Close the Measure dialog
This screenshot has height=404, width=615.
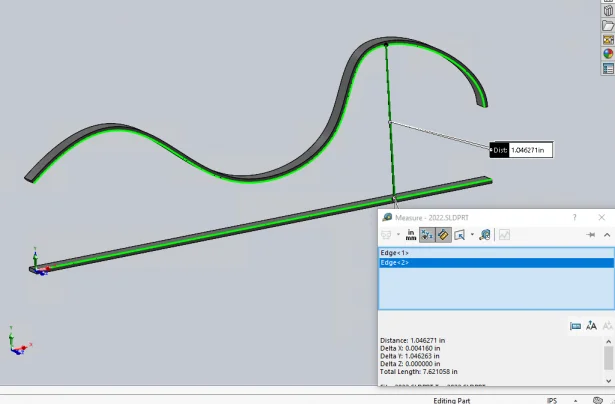tap(601, 217)
